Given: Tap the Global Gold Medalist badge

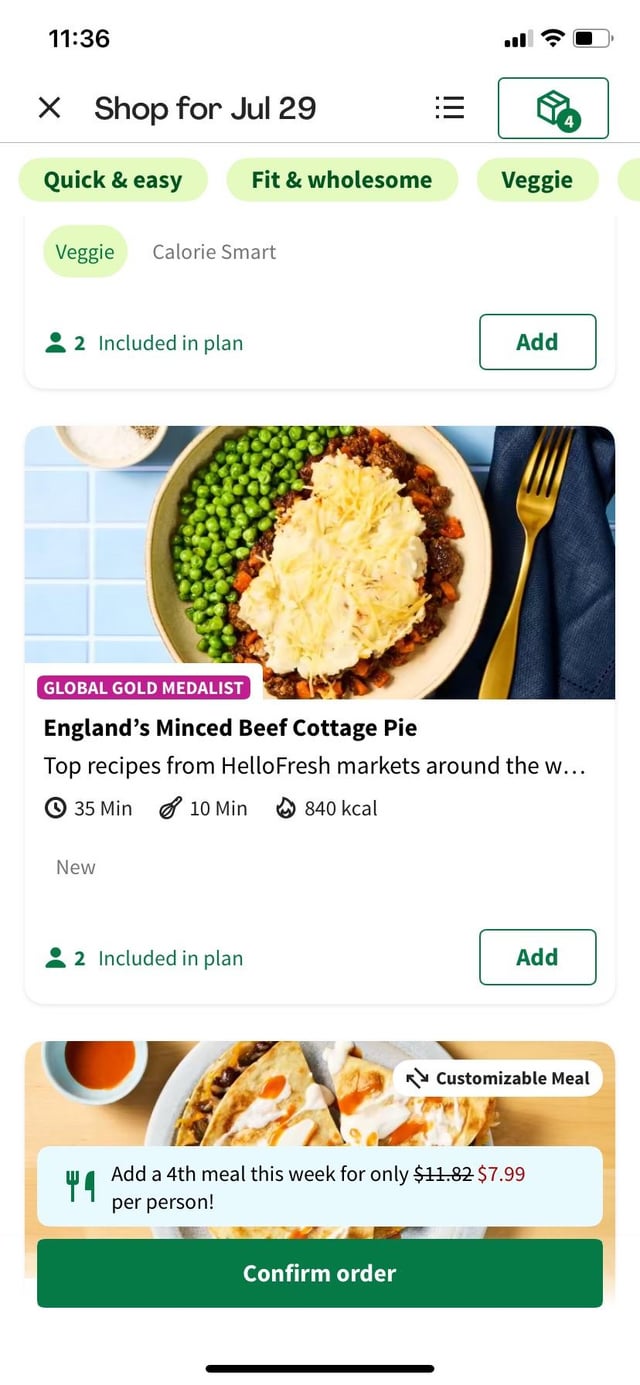Looking at the screenshot, I should click(x=143, y=688).
